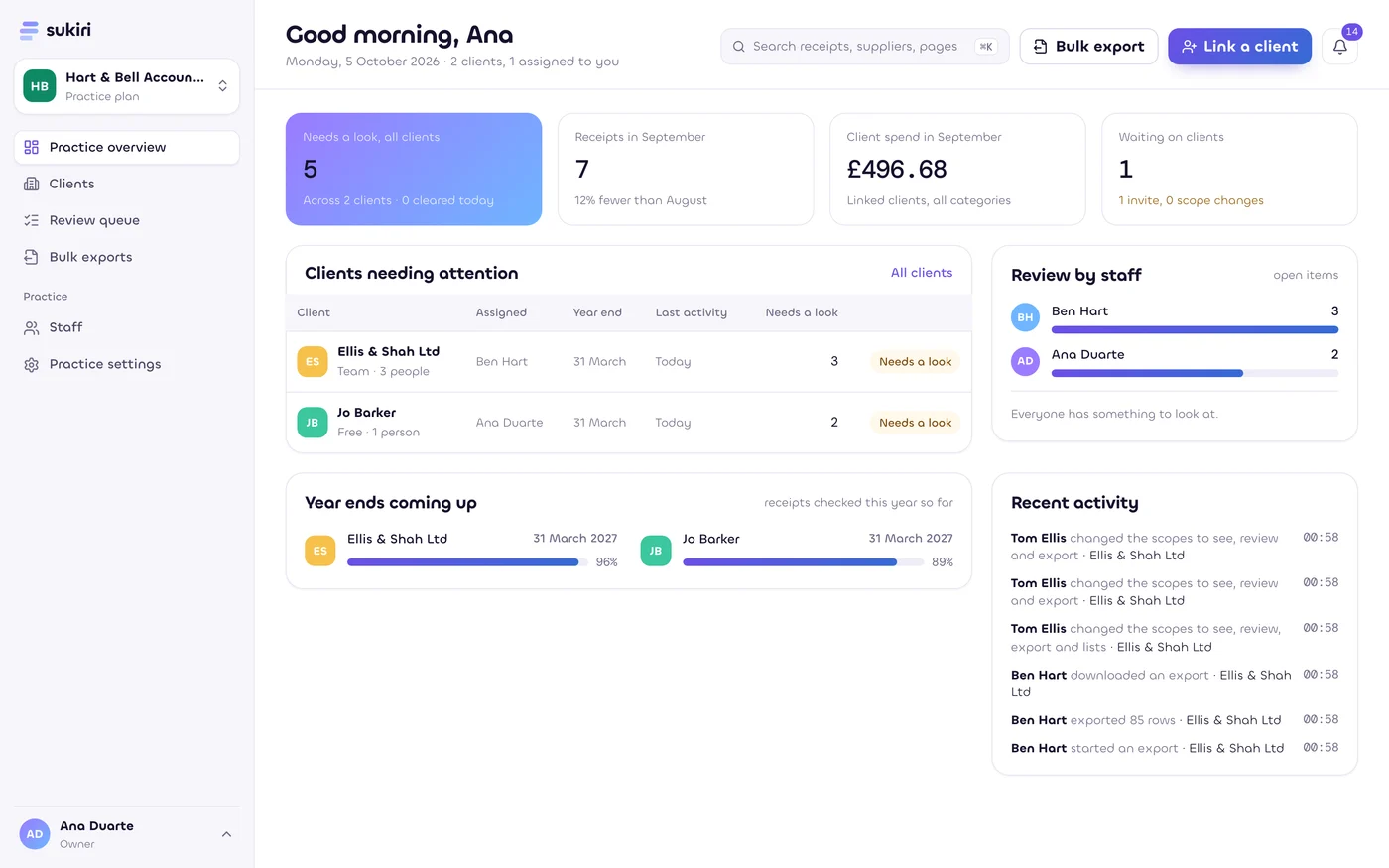
Task: Click Ben Hart's open items progress bar
Action: coord(1195,329)
